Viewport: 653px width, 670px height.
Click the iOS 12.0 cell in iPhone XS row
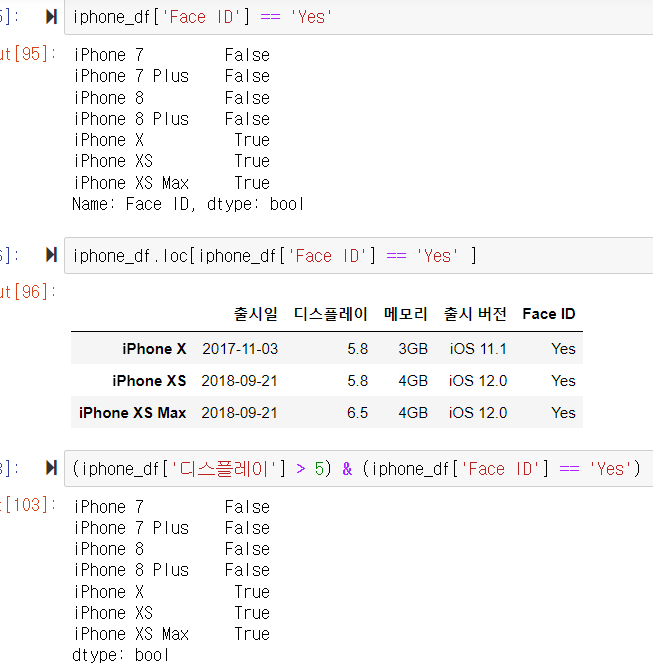(x=478, y=381)
